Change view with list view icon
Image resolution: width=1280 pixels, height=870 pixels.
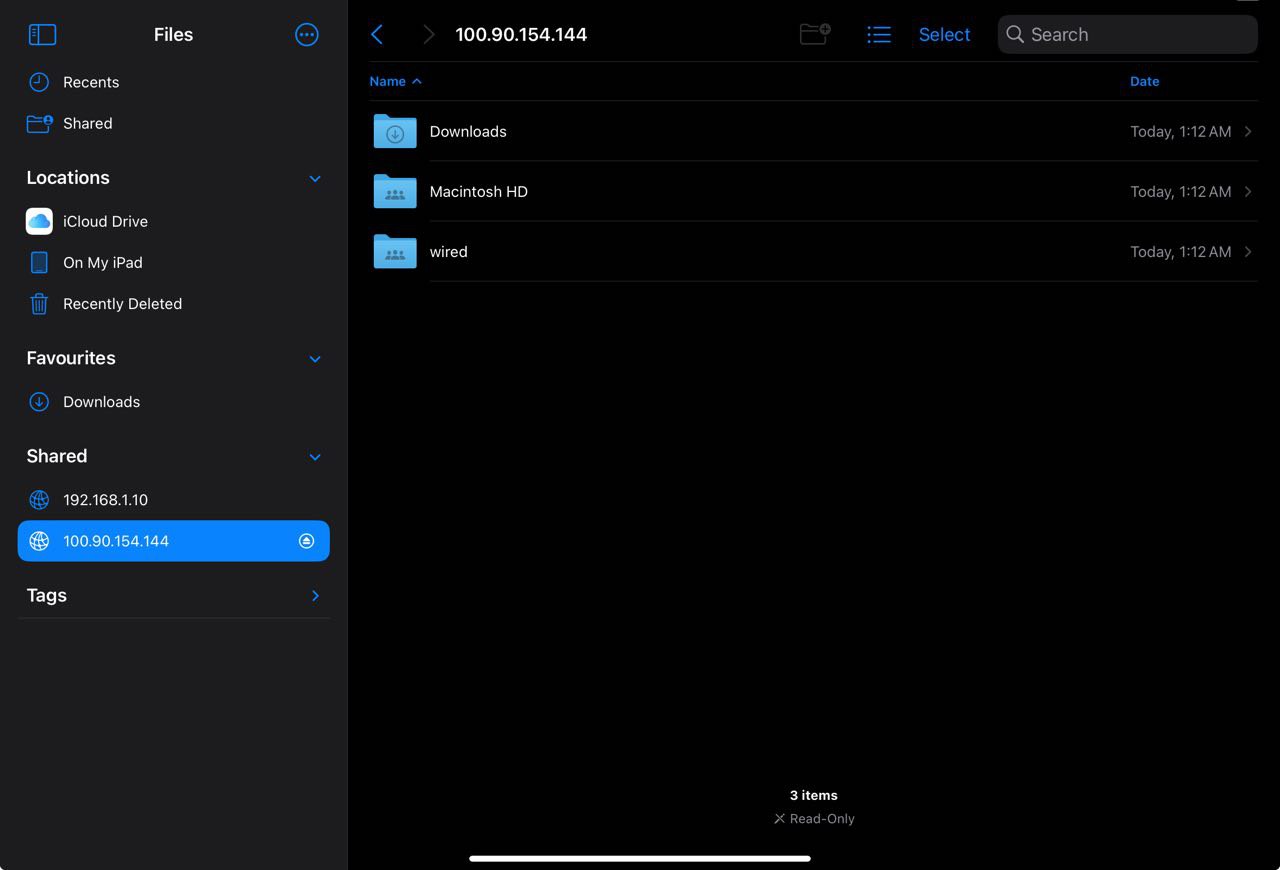878,35
